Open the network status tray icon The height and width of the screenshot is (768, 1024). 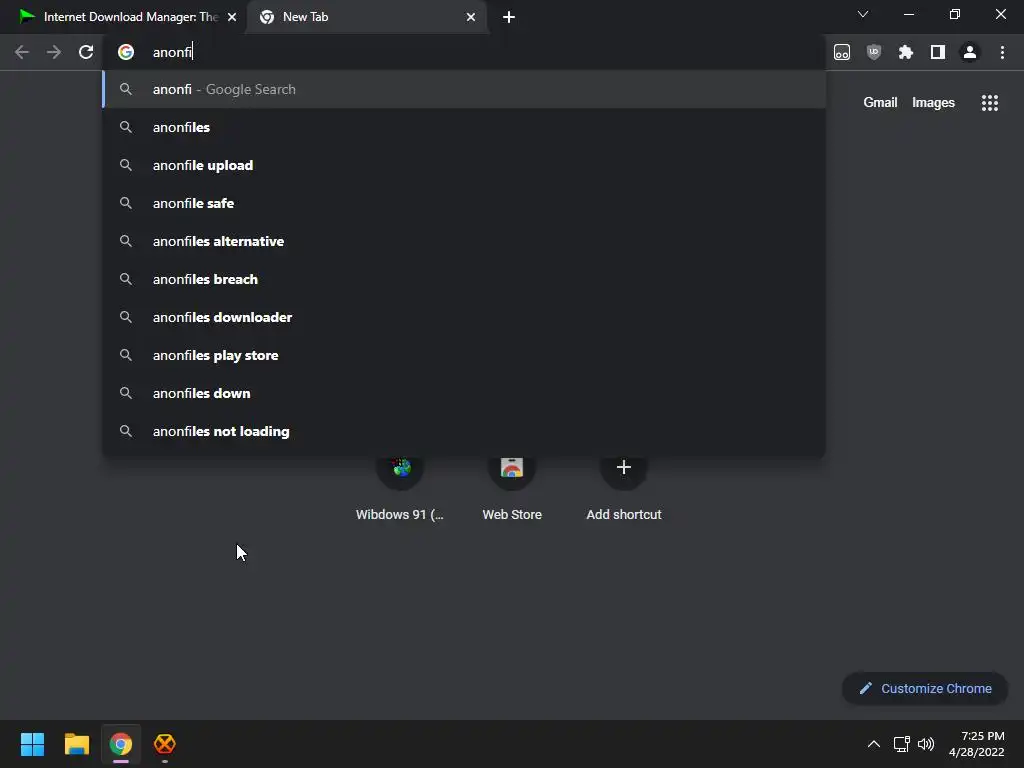click(x=902, y=744)
